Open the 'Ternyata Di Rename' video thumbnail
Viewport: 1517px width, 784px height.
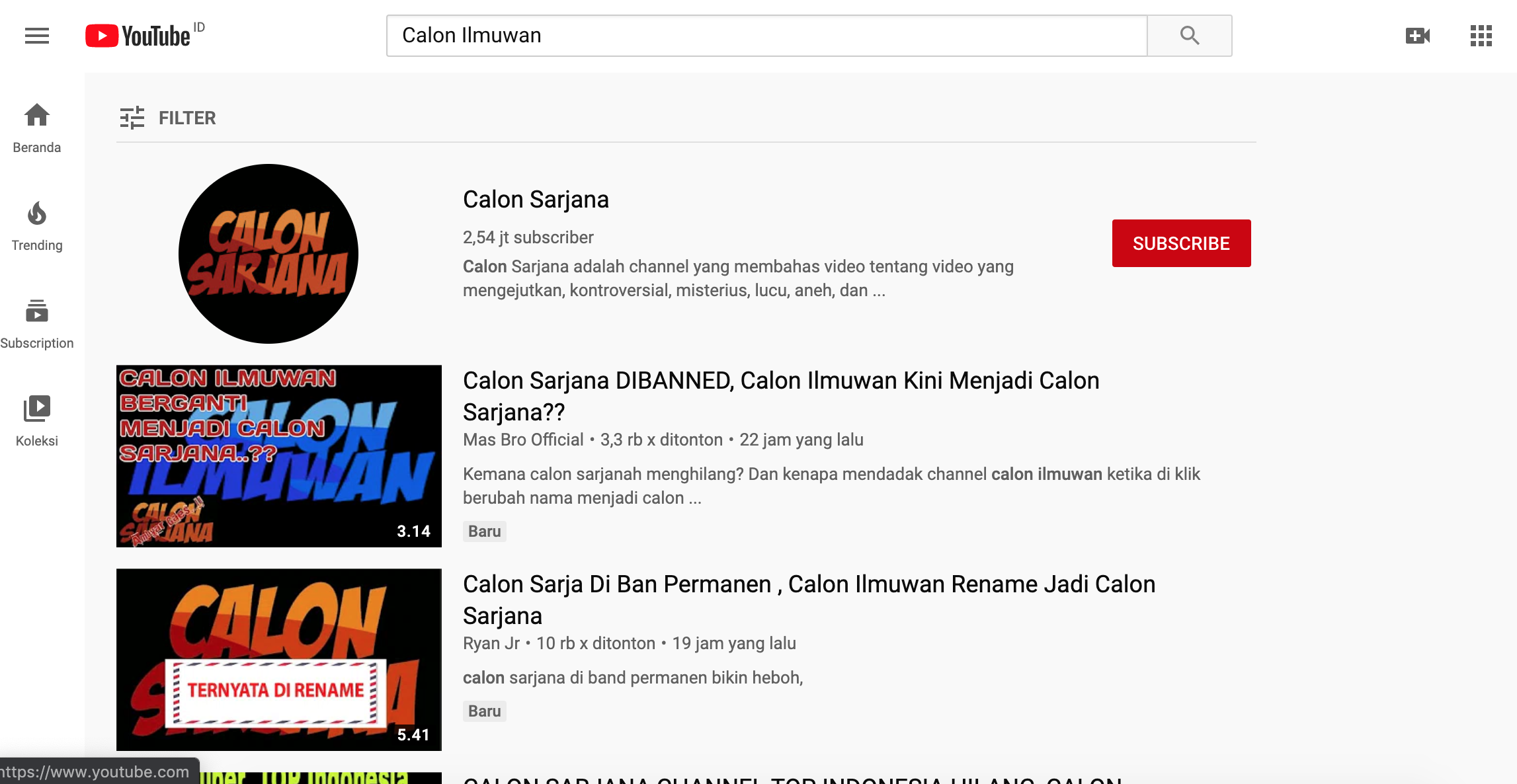(278, 660)
